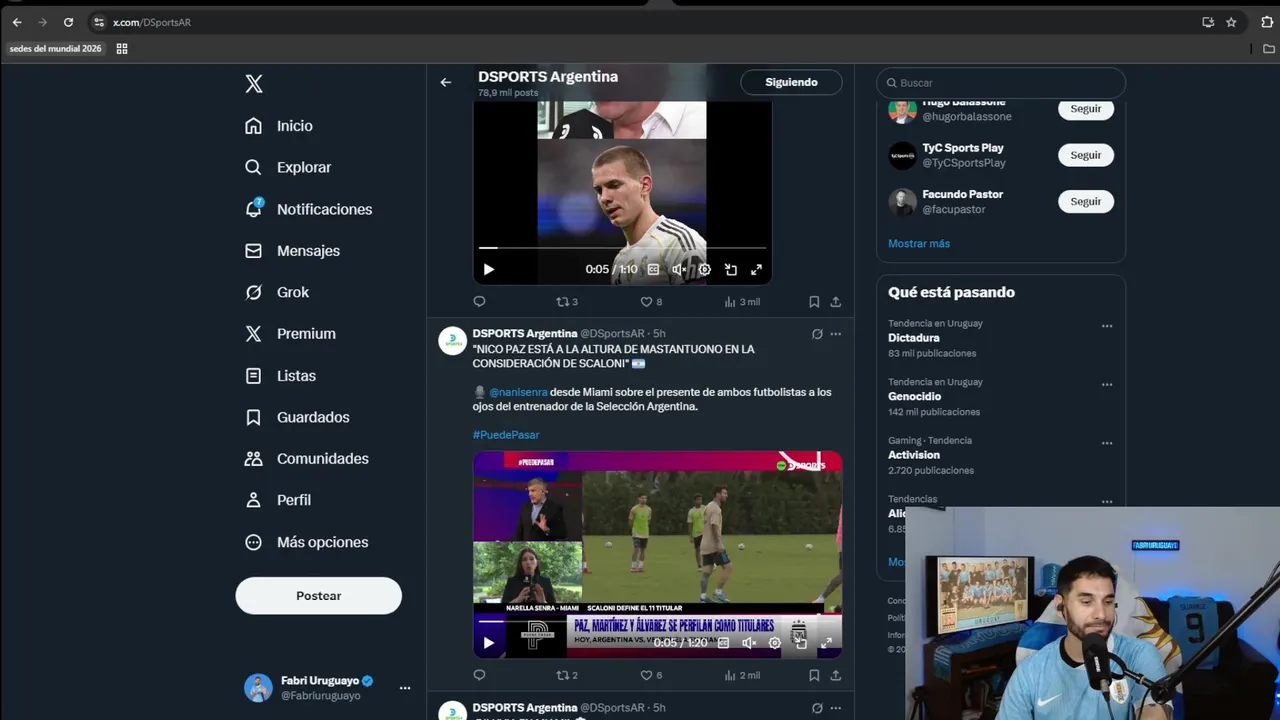Screen dimensions: 1280x720
Task: Follow TyC Sports Play
Action: [x=1085, y=155]
